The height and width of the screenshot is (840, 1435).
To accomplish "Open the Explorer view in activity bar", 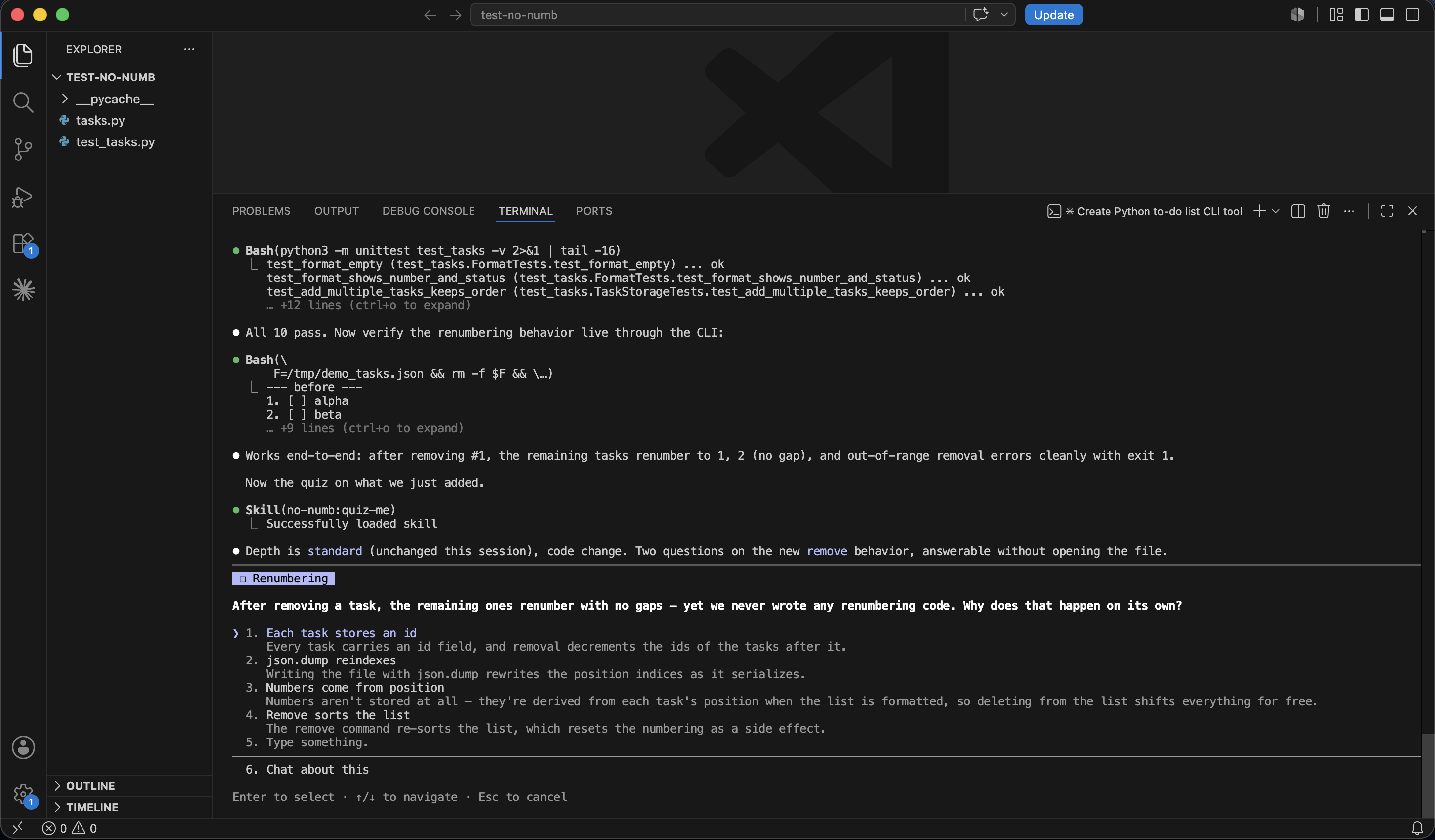I will click(23, 55).
